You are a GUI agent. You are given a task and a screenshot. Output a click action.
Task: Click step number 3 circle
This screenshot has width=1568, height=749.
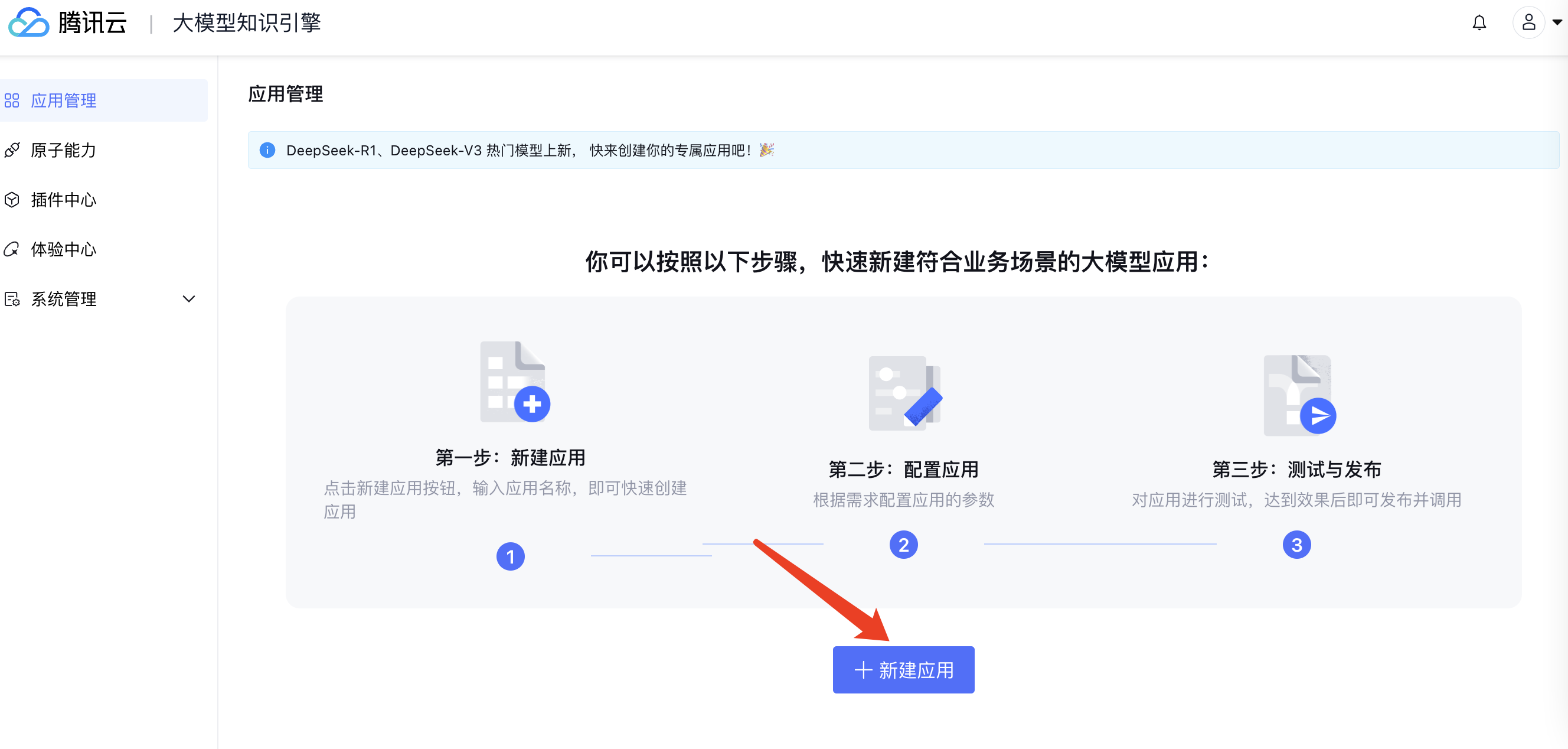click(x=1296, y=545)
